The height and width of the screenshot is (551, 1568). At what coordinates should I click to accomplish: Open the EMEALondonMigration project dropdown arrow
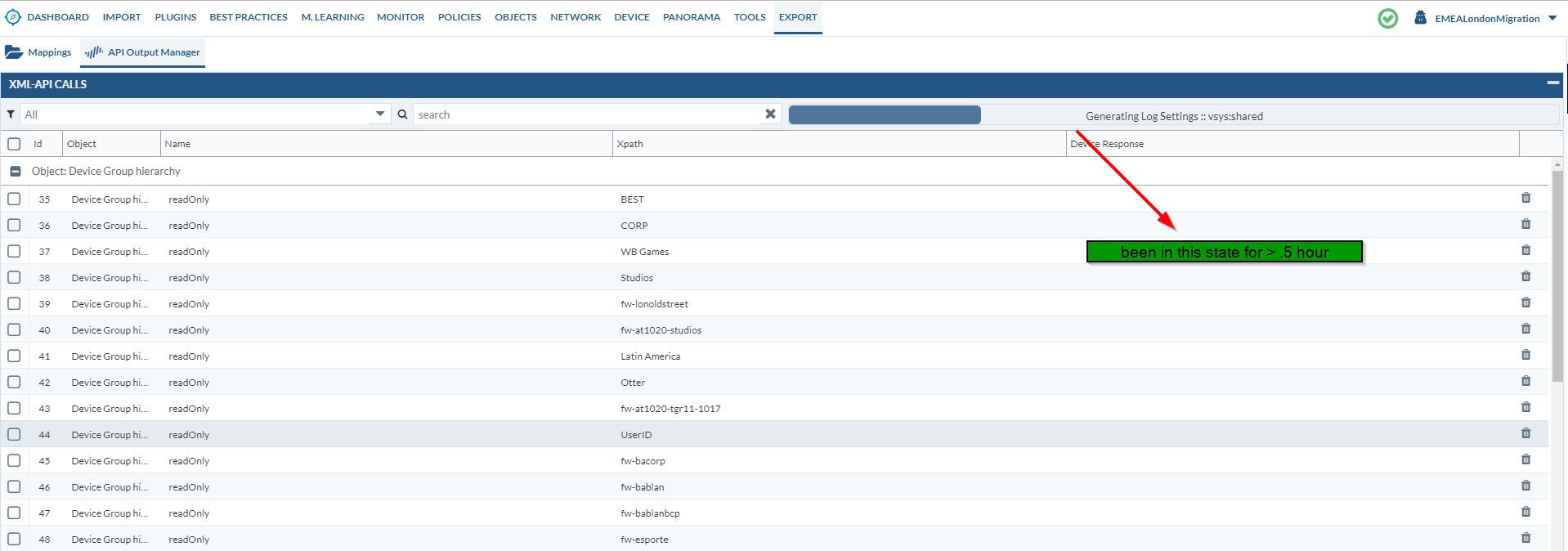pyautogui.click(x=1552, y=18)
